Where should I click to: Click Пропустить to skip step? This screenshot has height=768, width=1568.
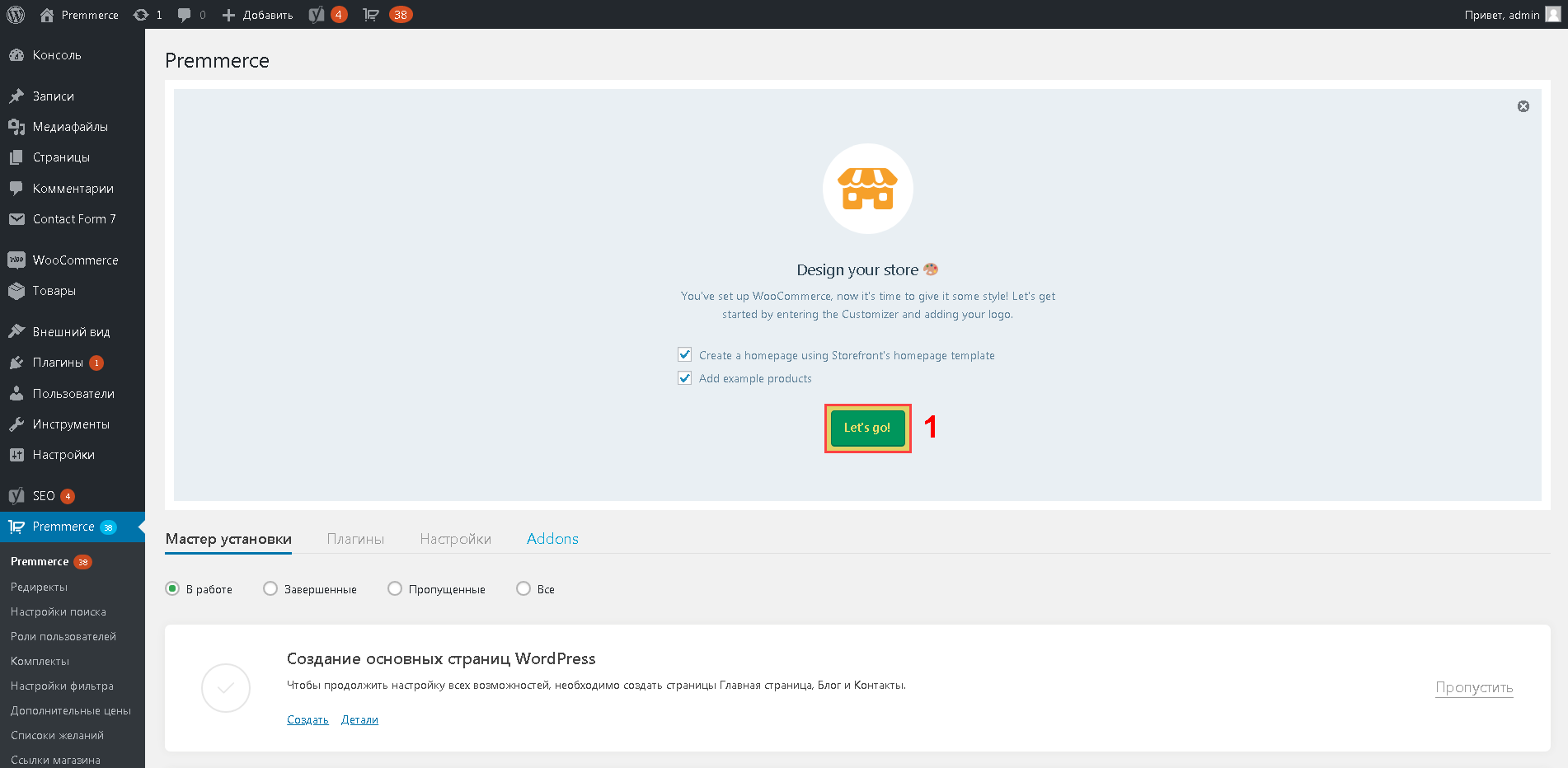(x=1474, y=687)
